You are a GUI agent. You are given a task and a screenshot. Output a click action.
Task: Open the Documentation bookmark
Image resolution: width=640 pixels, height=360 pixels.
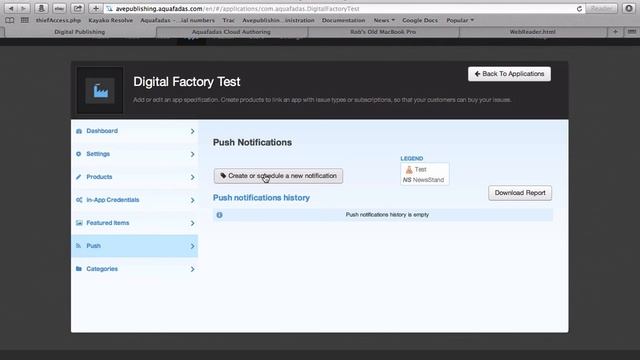tap(343, 20)
